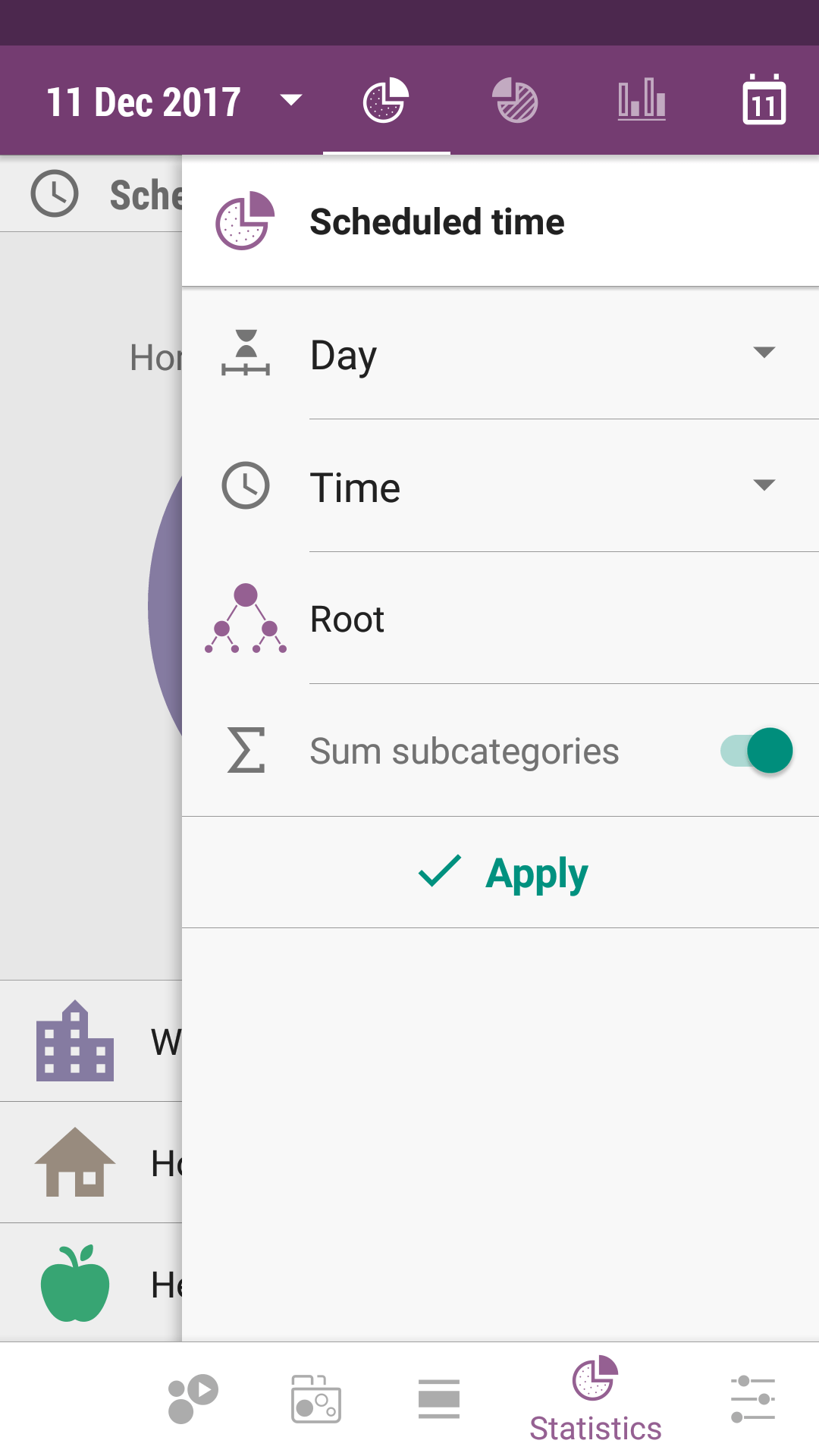The height and width of the screenshot is (1456, 819).
Task: Open the settings sliders icon in bottom bar
Action: coord(753,1398)
